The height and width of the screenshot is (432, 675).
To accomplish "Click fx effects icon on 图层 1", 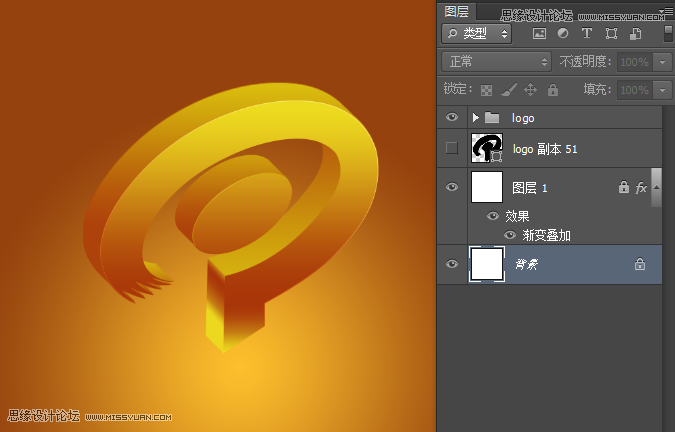I will click(x=641, y=188).
